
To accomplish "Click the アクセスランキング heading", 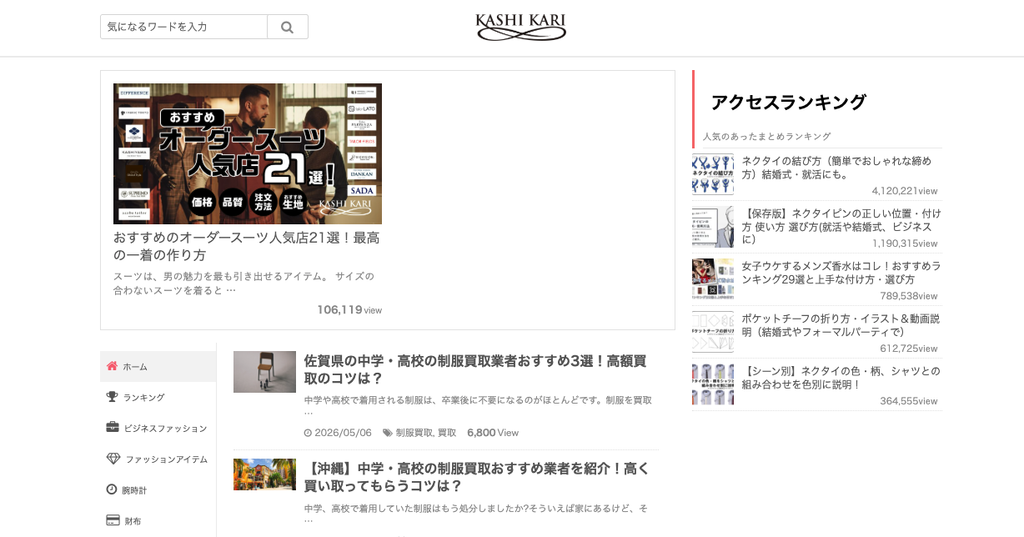I will (788, 102).
